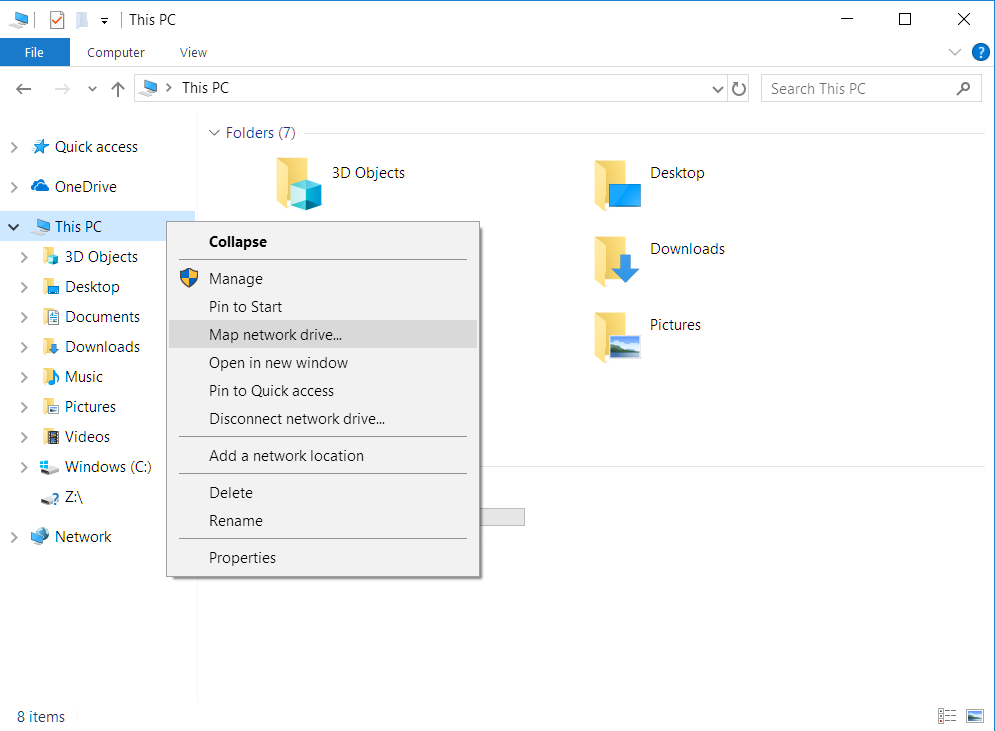Screen dimensions: 995x731
Task: Click the Up navigation arrow
Action: pyautogui.click(x=117, y=89)
